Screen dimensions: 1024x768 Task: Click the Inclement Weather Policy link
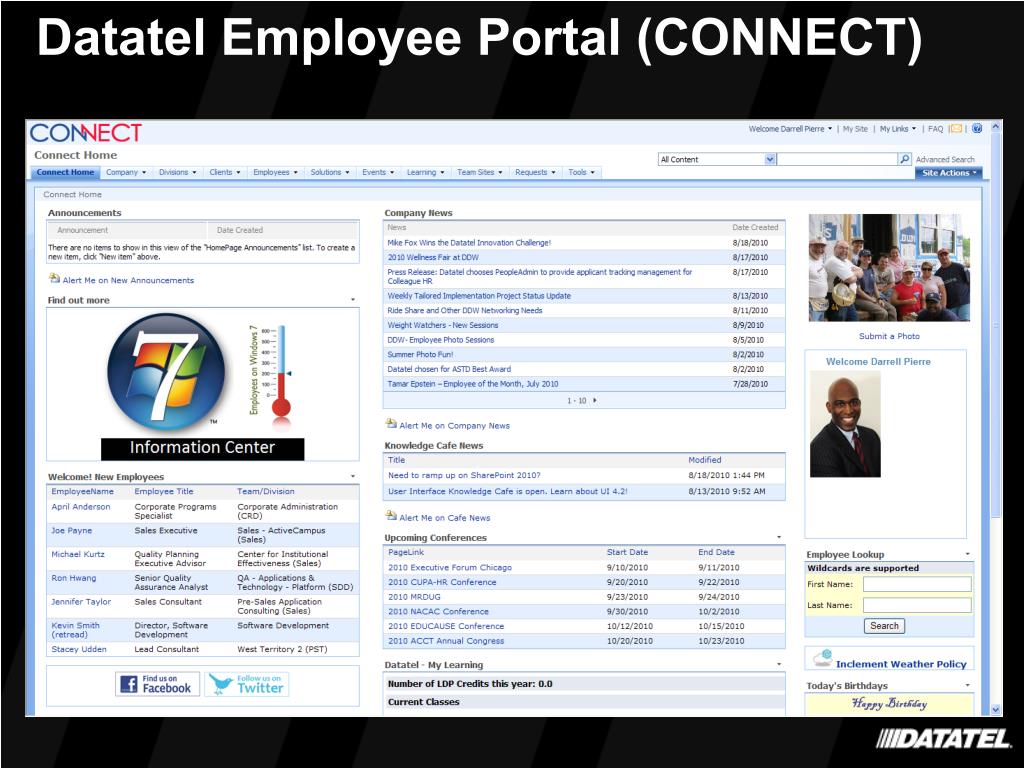tap(901, 664)
